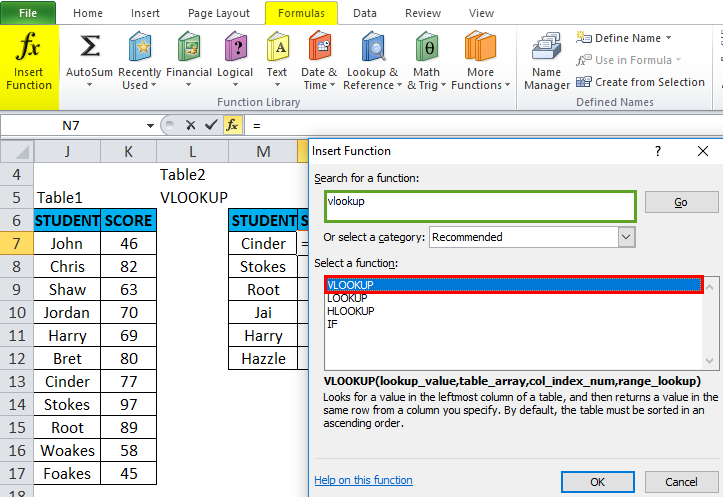Open the Date & Time functions icon
The image size is (723, 497).
click(x=320, y=47)
